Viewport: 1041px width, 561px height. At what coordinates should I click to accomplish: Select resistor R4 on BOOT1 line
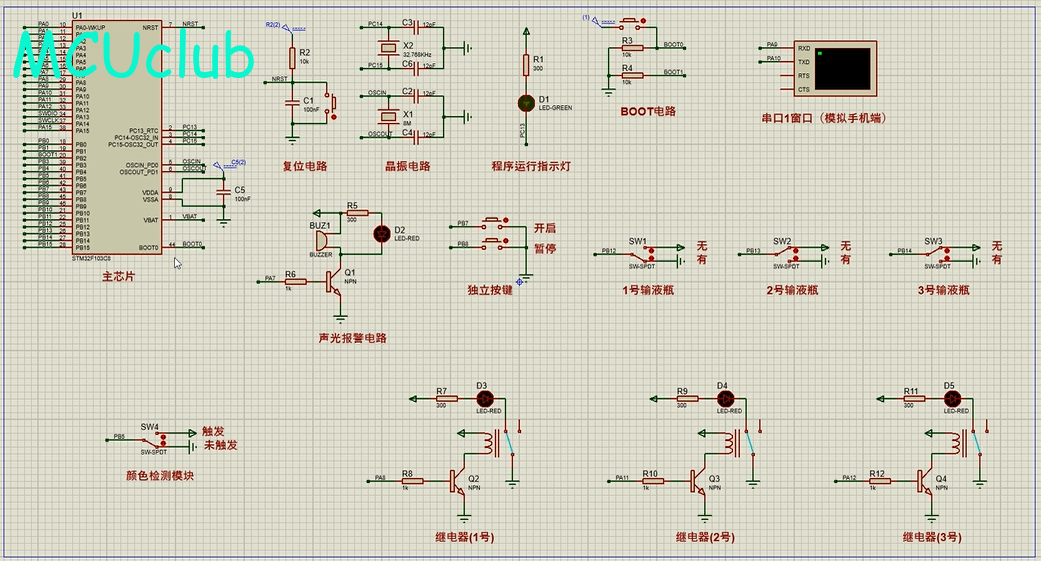(632, 76)
